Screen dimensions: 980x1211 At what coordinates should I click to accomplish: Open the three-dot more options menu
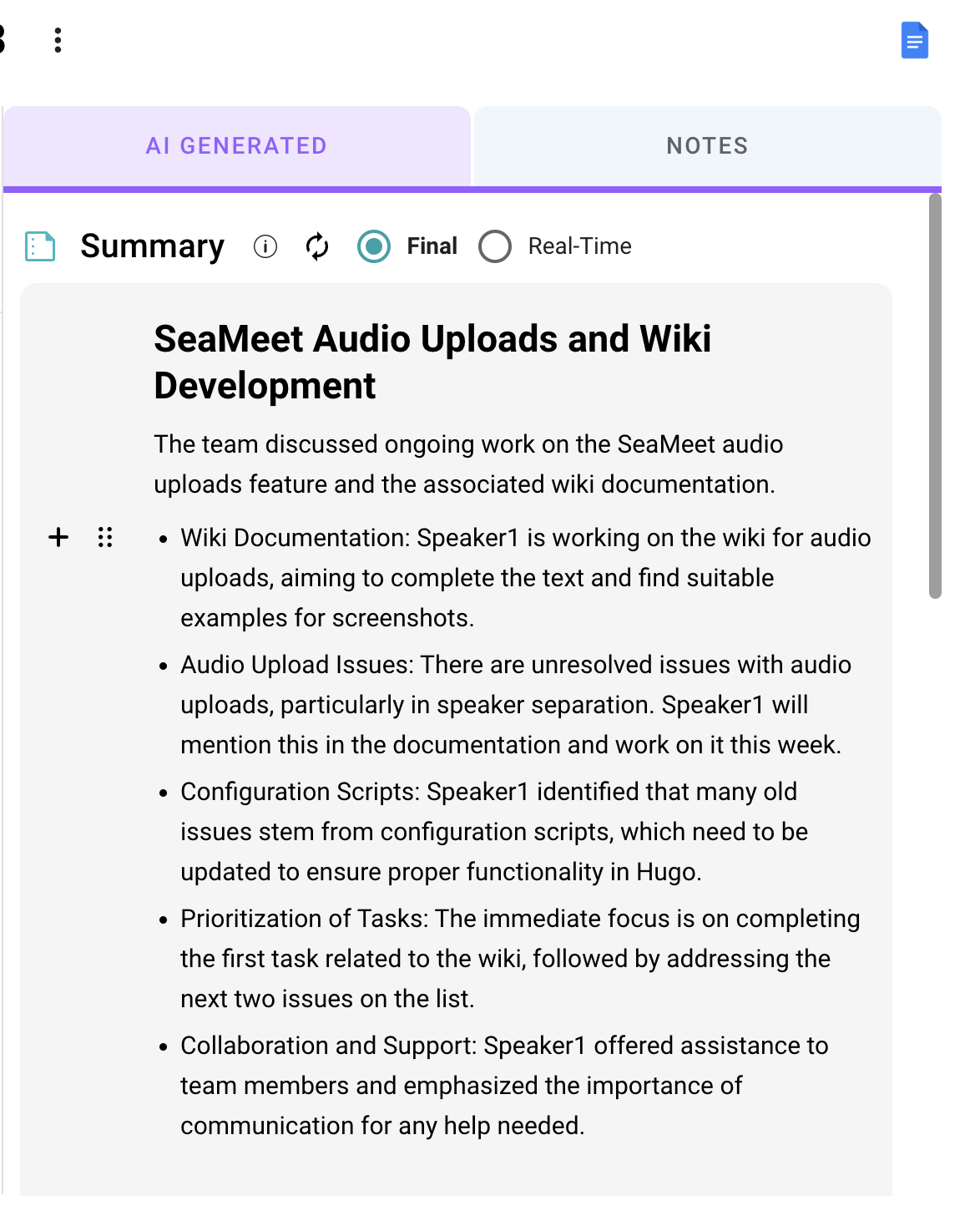[x=58, y=40]
